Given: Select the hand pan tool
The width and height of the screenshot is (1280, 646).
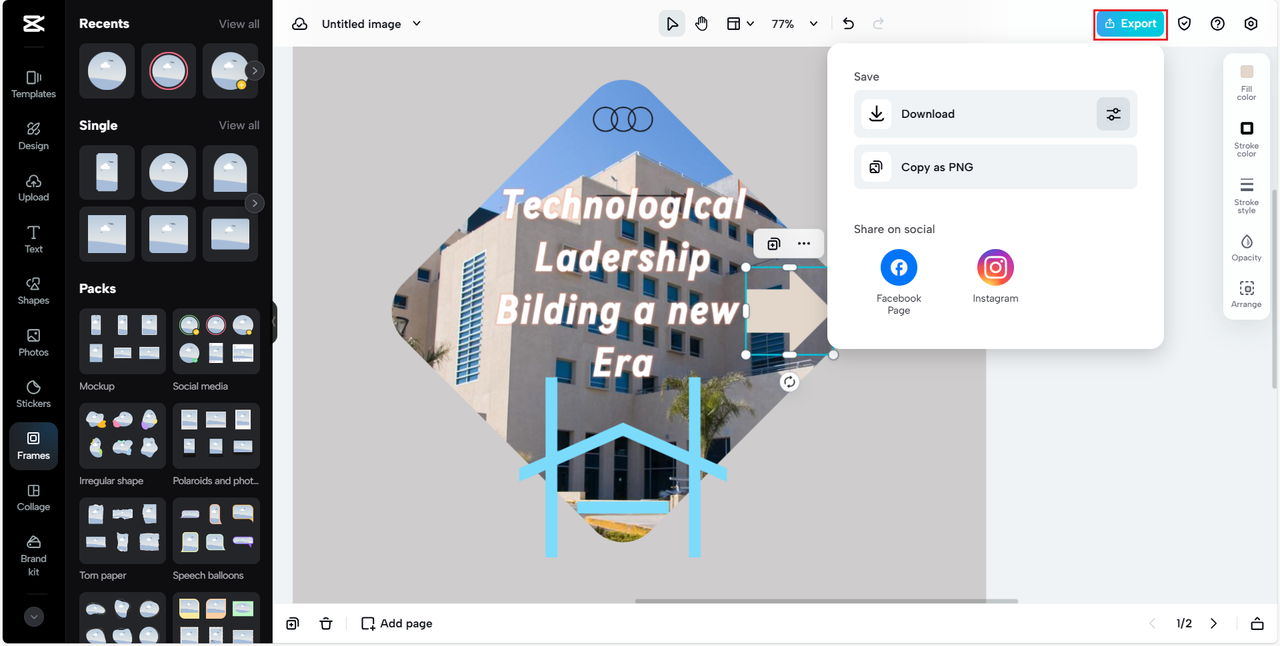Looking at the screenshot, I should click(x=702, y=24).
